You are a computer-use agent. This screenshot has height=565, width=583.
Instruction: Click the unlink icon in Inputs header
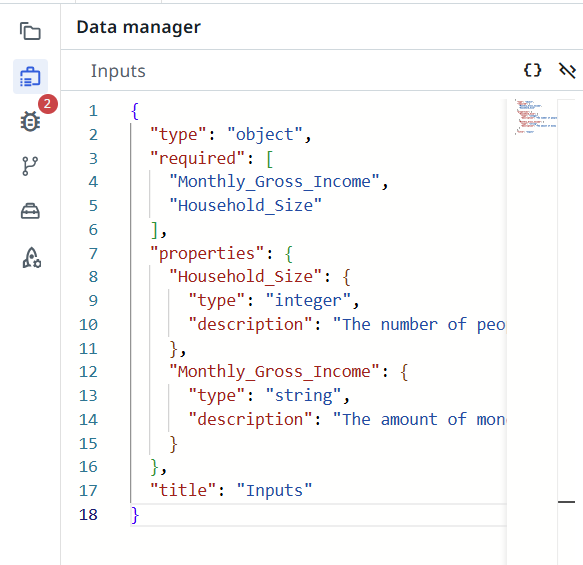click(567, 70)
